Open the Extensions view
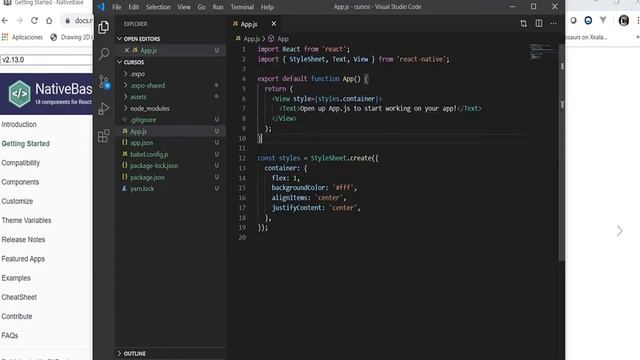The height and width of the screenshot is (360, 640). click(x=104, y=136)
